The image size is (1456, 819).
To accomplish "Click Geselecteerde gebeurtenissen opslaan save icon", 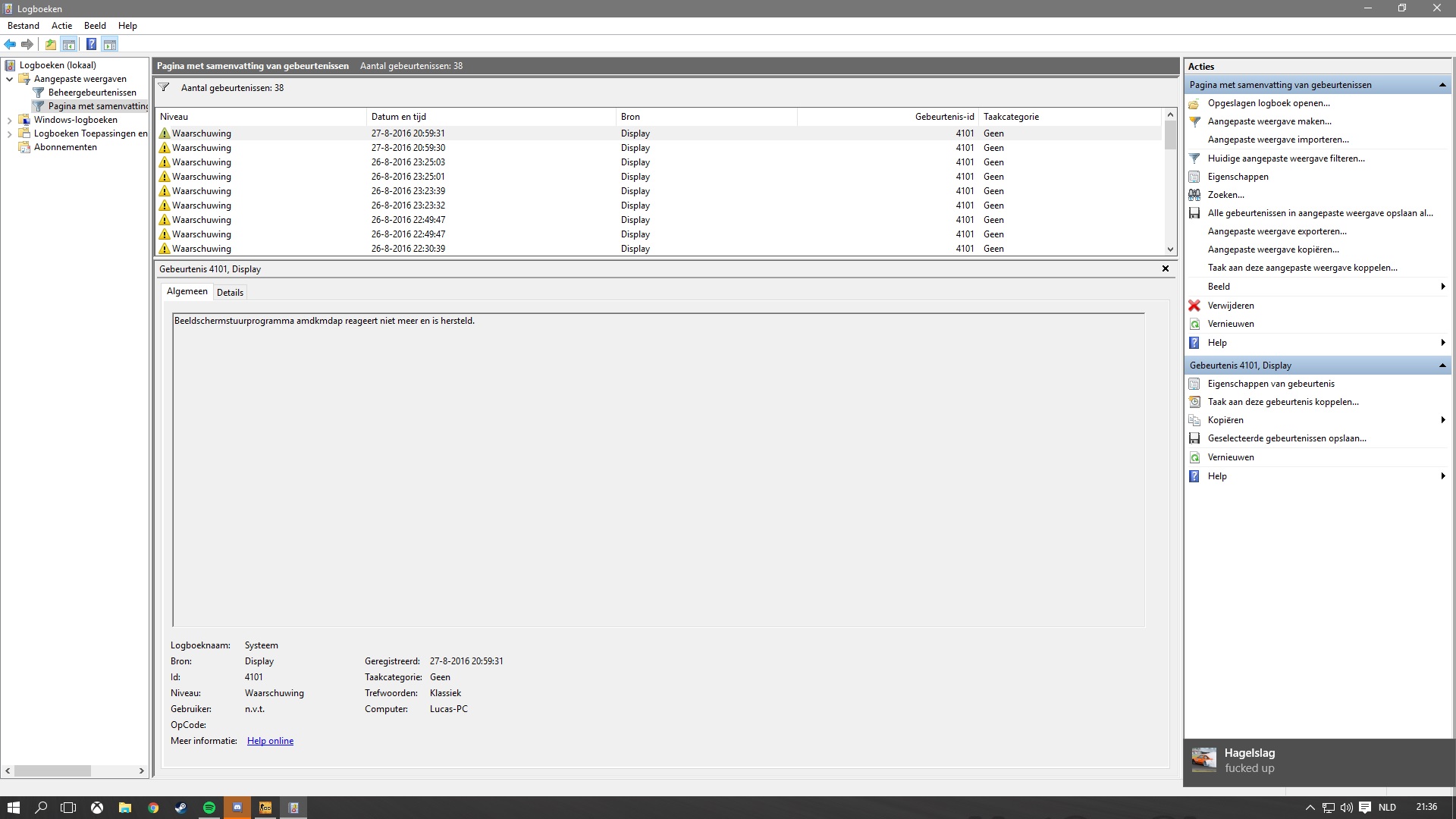I will [x=1194, y=438].
